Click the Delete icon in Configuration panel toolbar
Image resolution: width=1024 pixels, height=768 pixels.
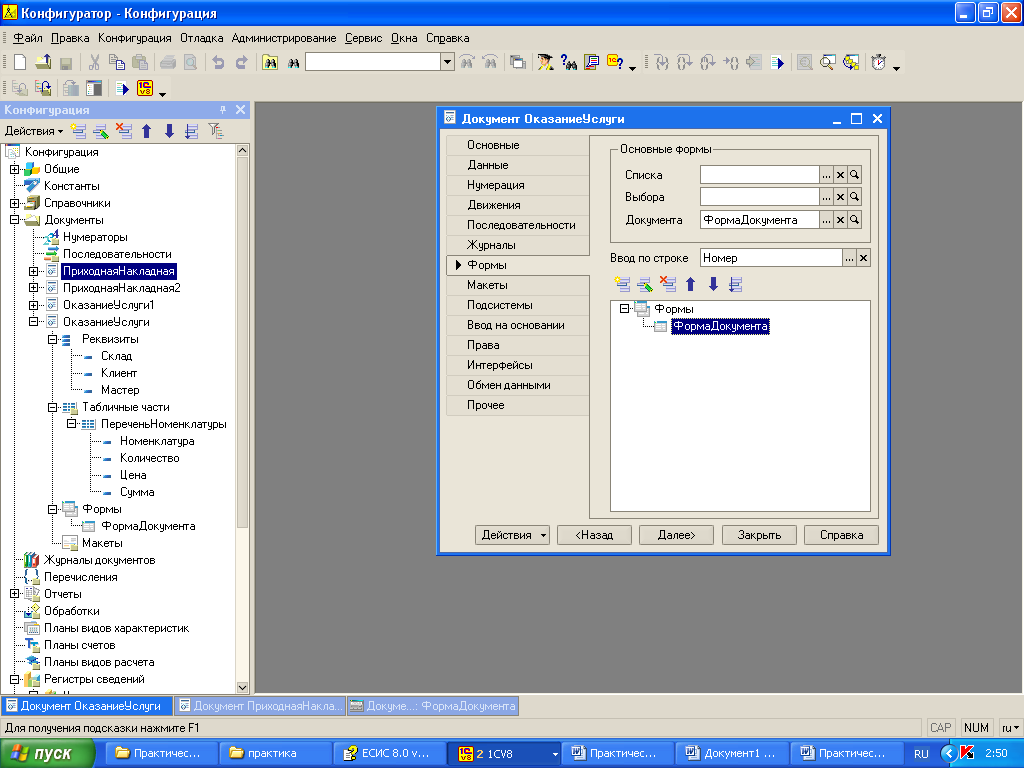pos(124,131)
